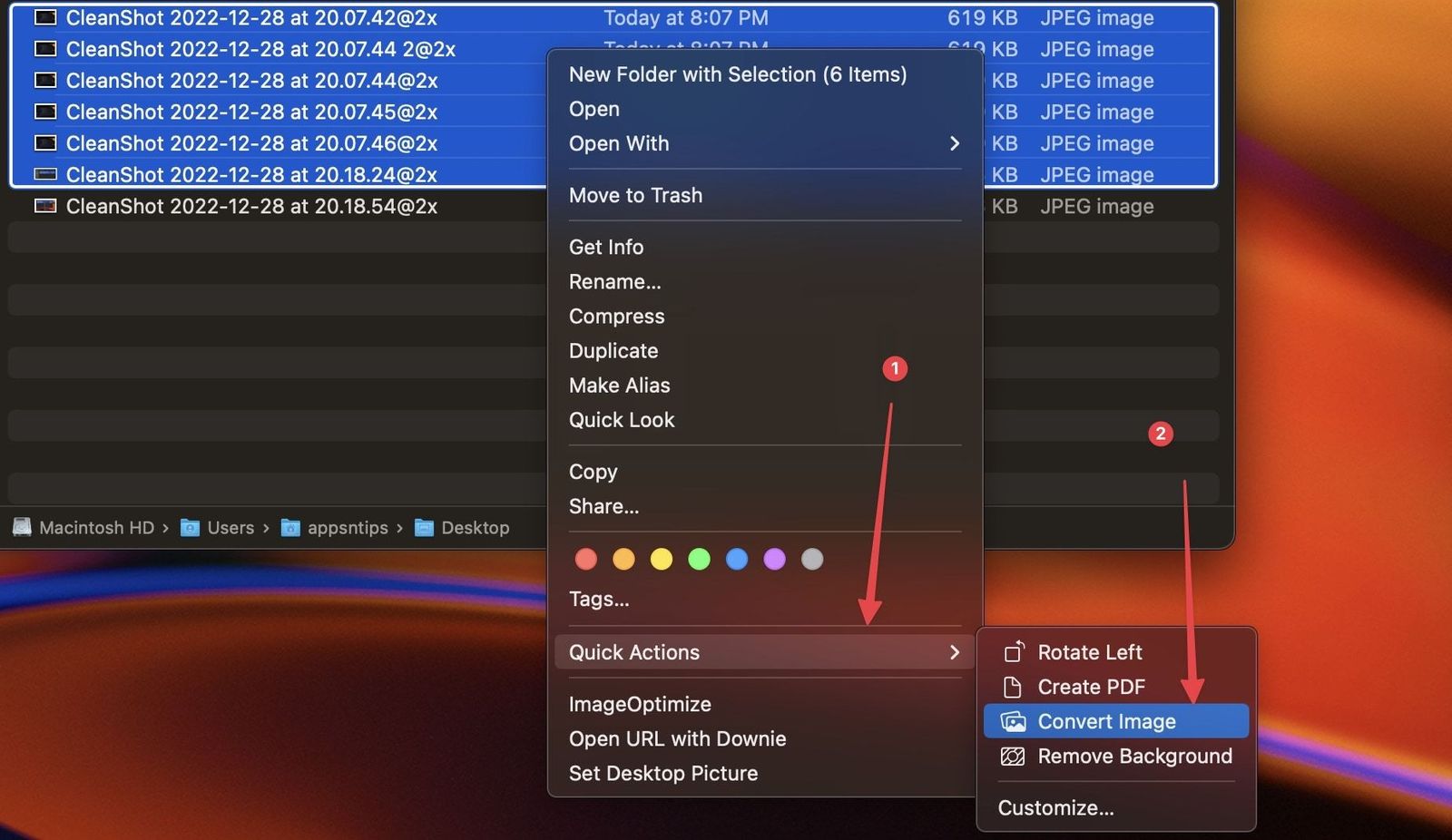Choose Set Desktop Picture
This screenshot has height=840, width=1452.
pyautogui.click(x=663, y=773)
